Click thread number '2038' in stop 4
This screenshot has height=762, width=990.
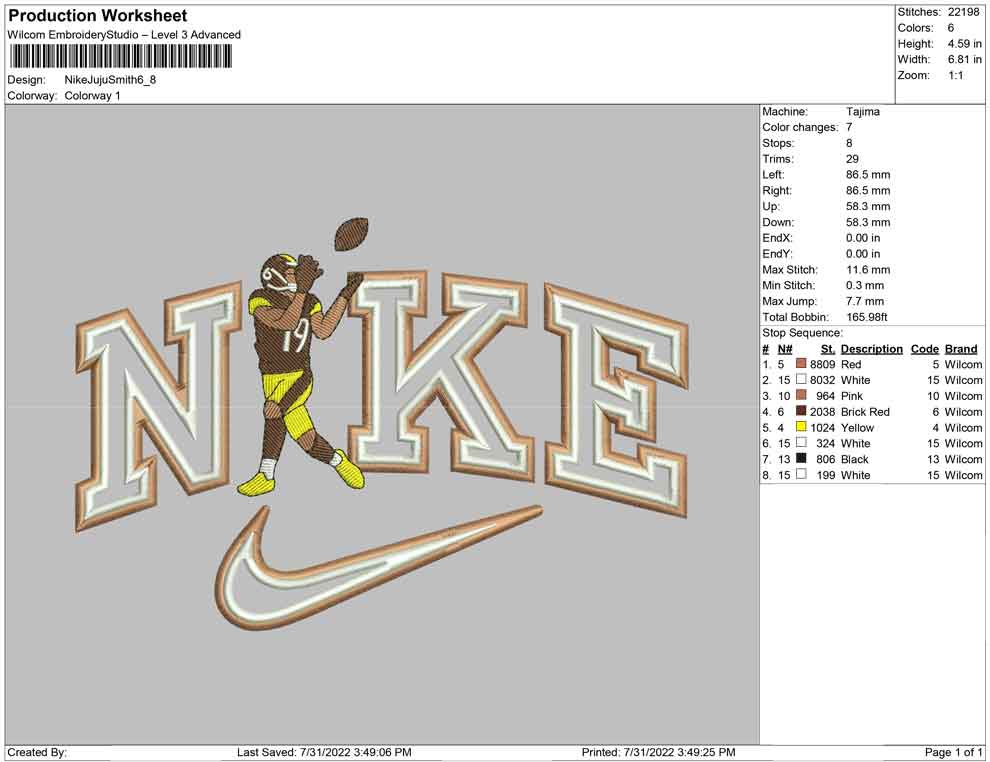pyautogui.click(x=823, y=412)
